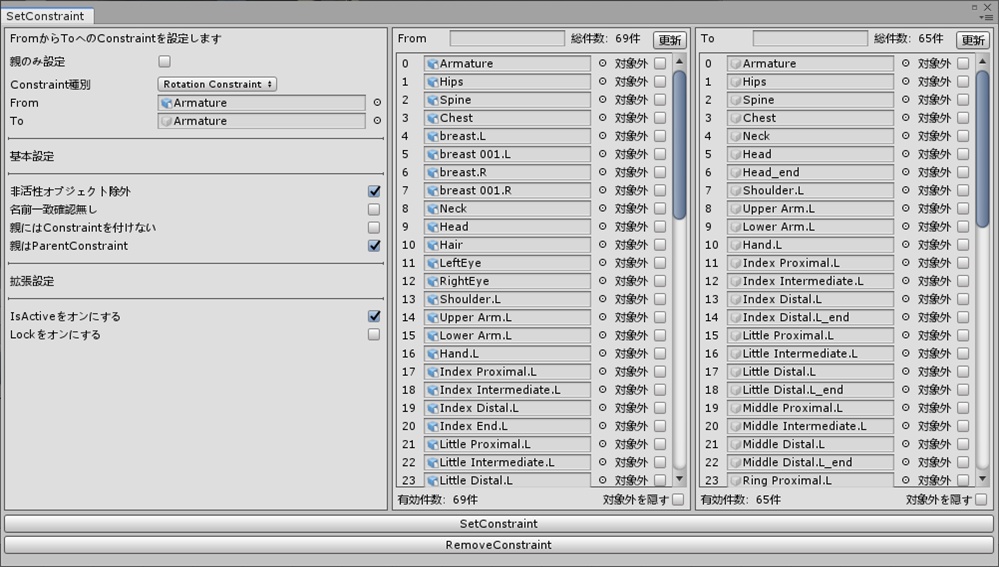The width and height of the screenshot is (999, 567).
Task: Open object picker for To Armature field
Action: pyautogui.click(x=377, y=120)
